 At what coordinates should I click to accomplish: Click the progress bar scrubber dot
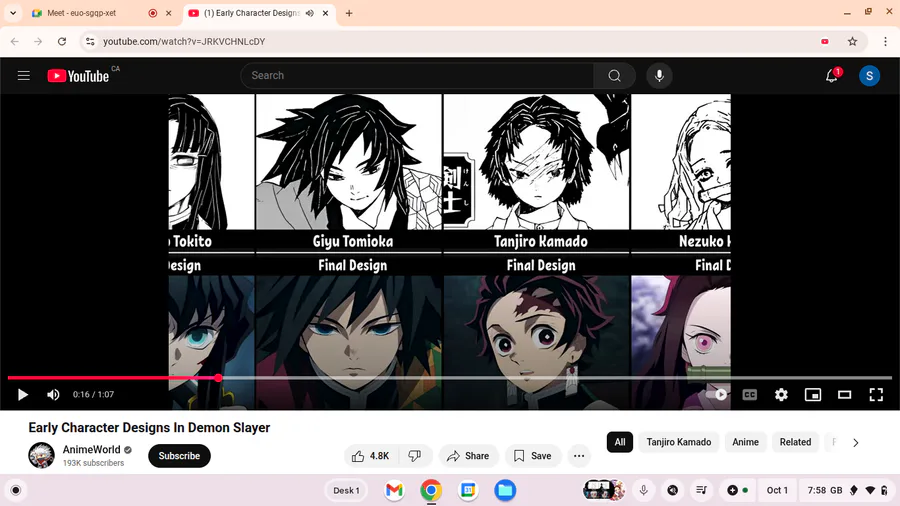pos(218,377)
